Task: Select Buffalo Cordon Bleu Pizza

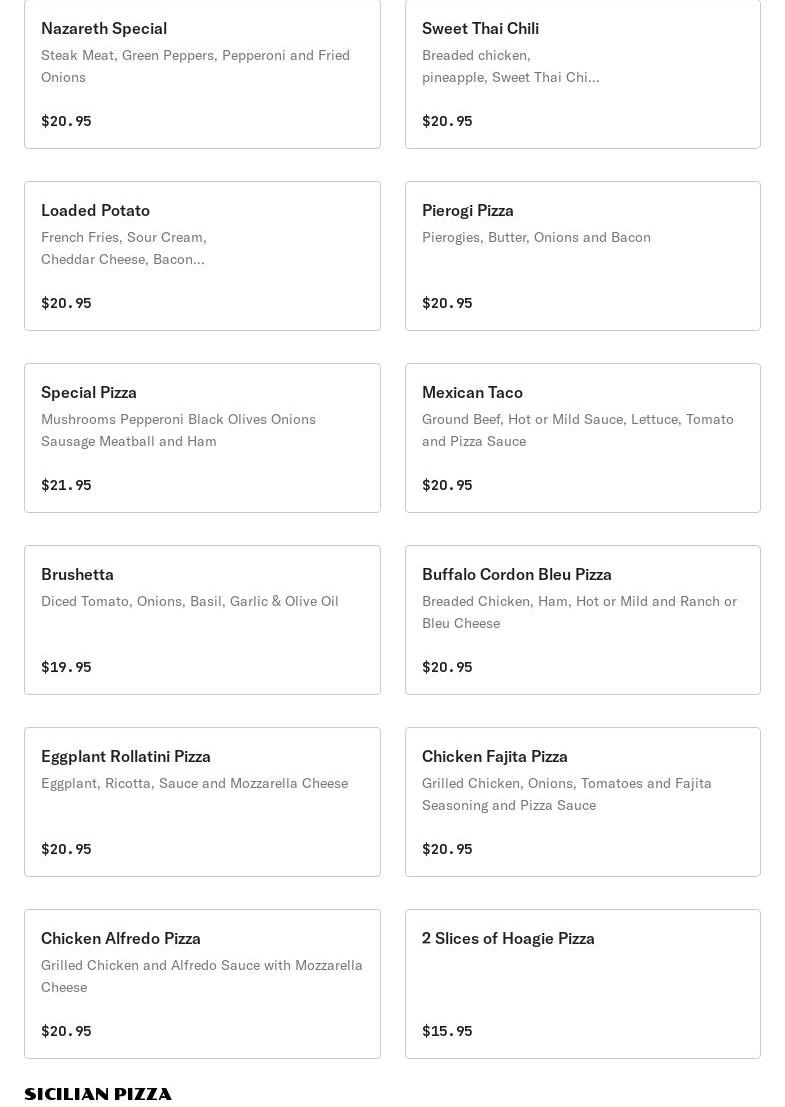Action: coord(582,620)
